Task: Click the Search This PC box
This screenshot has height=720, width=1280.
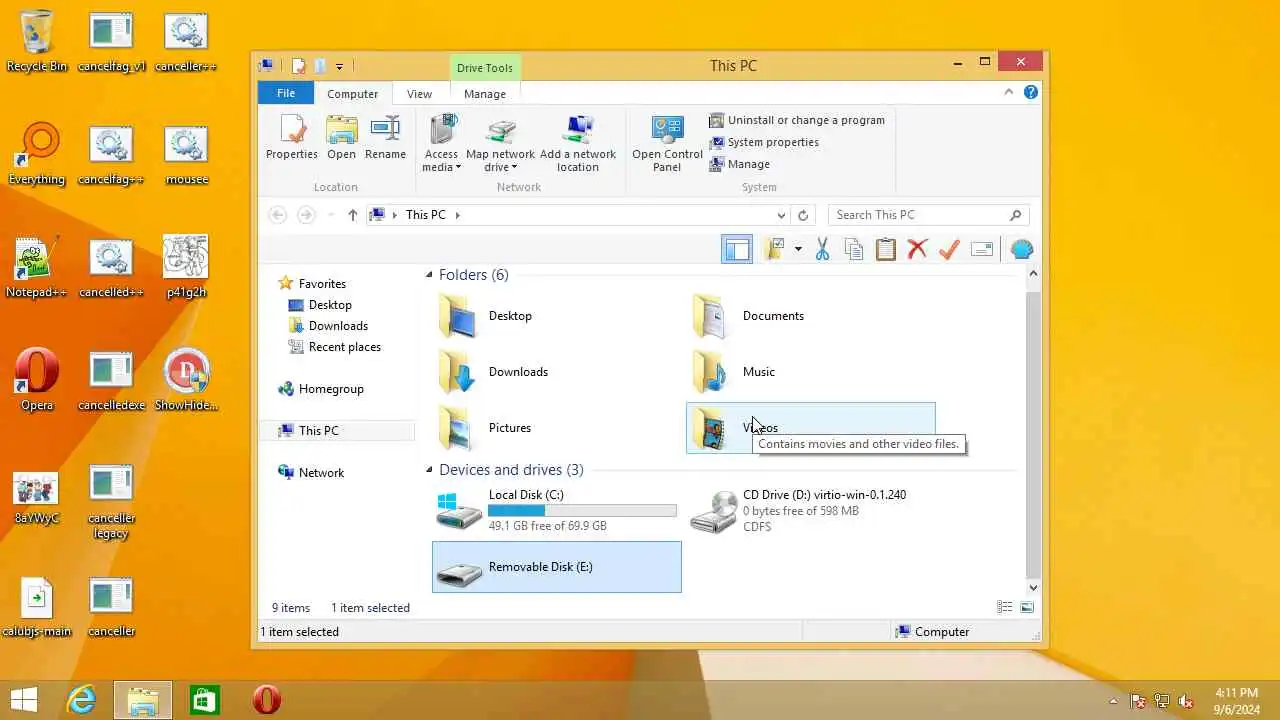Action: click(x=928, y=215)
